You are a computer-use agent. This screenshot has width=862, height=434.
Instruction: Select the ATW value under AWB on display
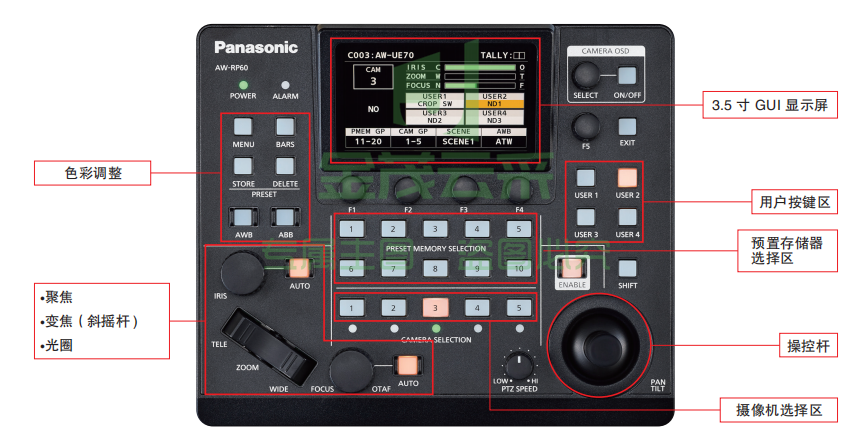coord(504,141)
